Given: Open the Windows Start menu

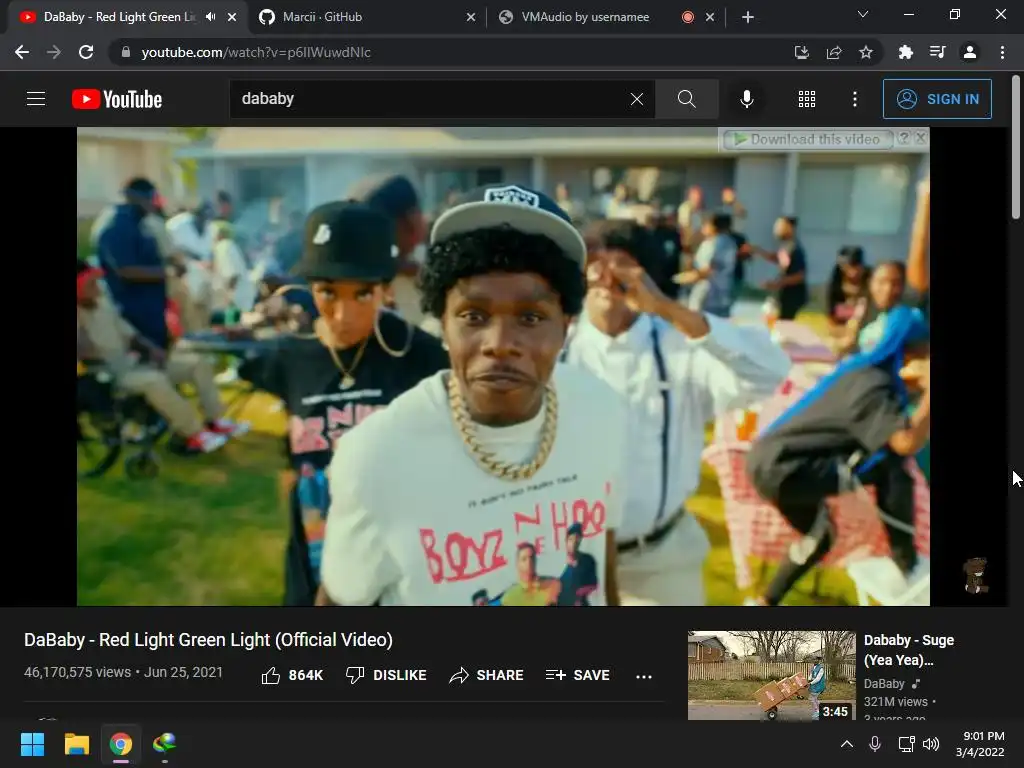Looking at the screenshot, I should [32, 744].
